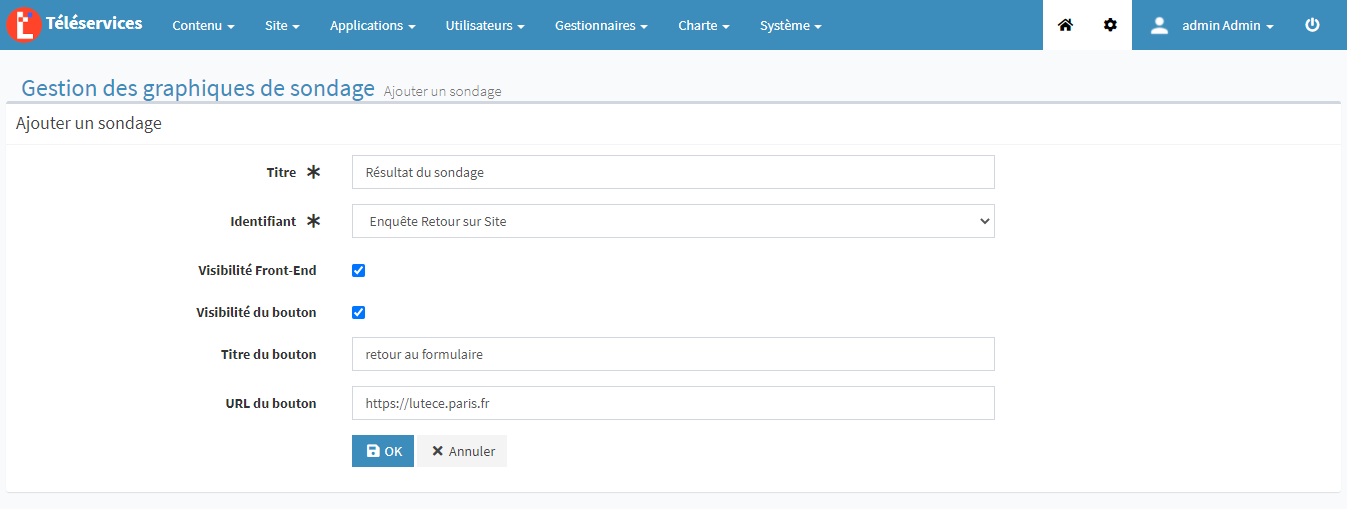Click the Téléservices logo icon
The width and height of the screenshot is (1347, 509).
[22, 25]
